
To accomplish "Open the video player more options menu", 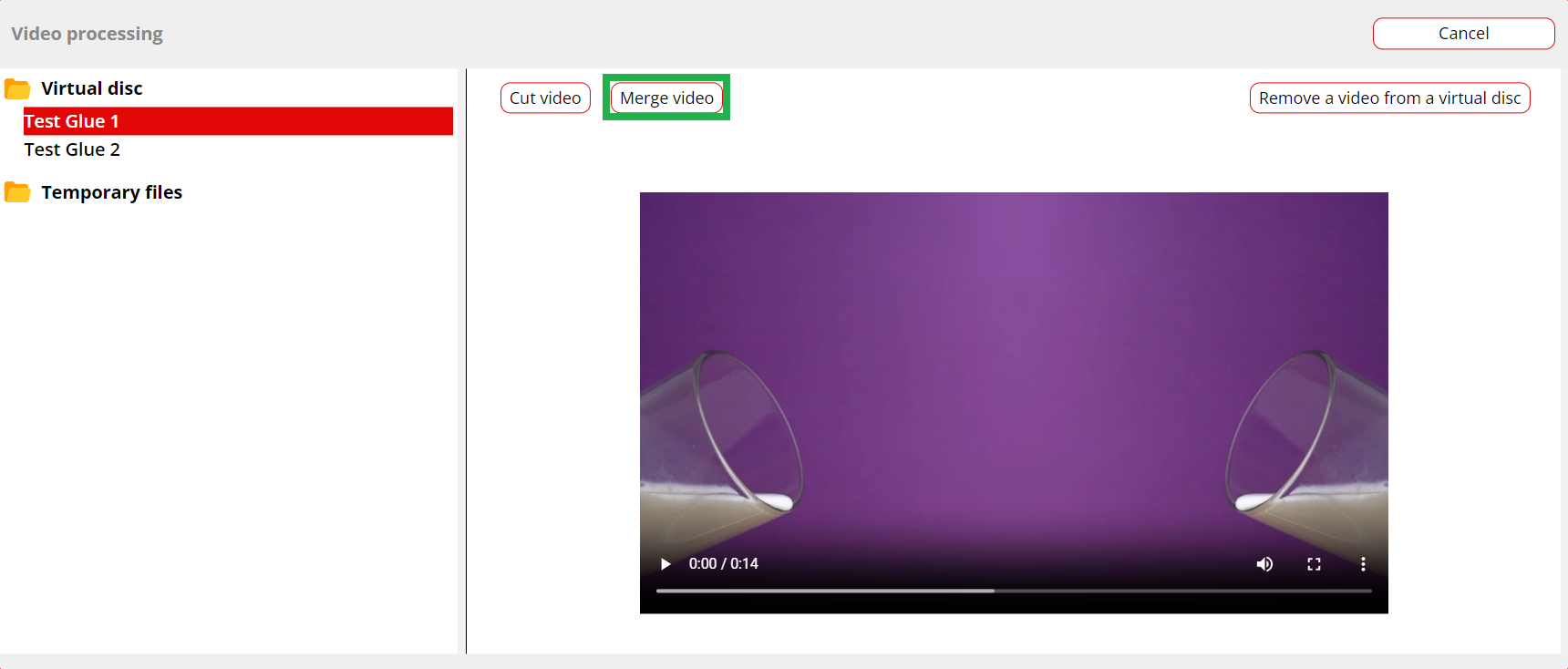I will tap(1363, 564).
